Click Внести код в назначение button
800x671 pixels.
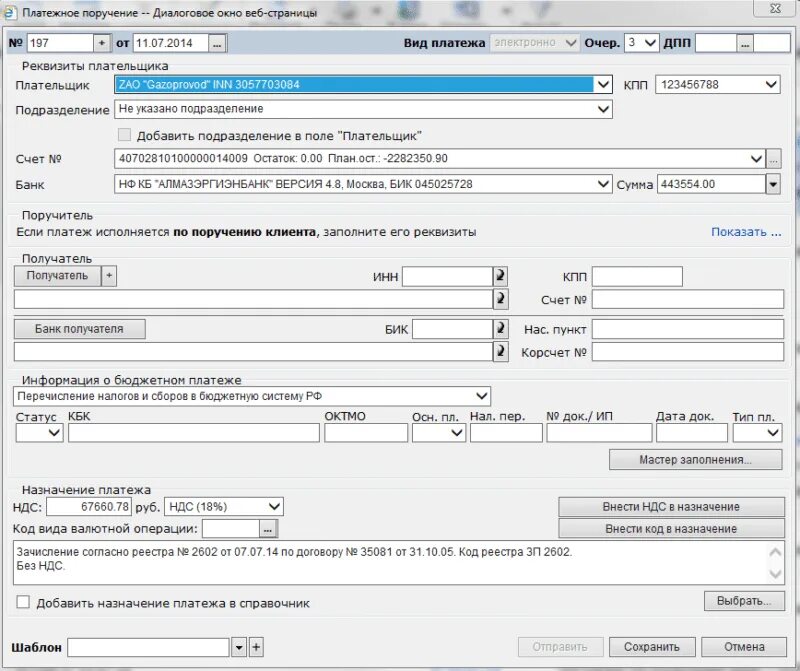[x=671, y=529]
